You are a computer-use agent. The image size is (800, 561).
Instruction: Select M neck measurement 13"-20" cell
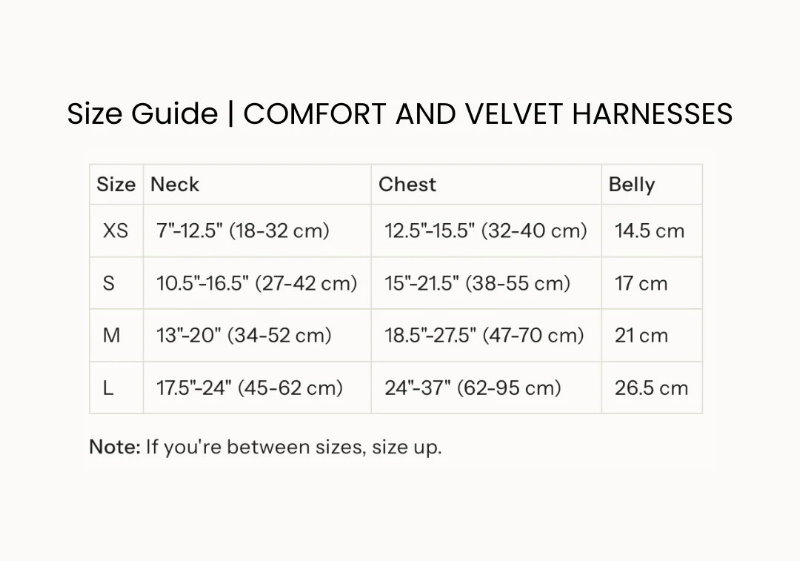244,335
